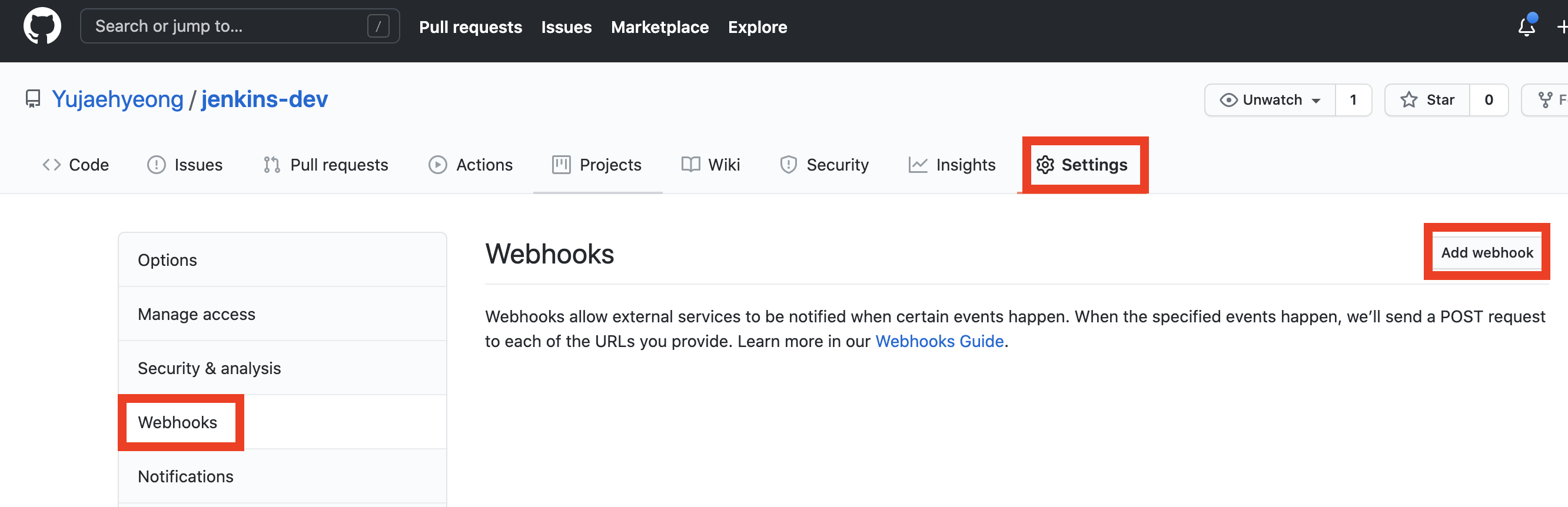Select Options in settings sidebar
The width and height of the screenshot is (1568, 507).
[283, 259]
